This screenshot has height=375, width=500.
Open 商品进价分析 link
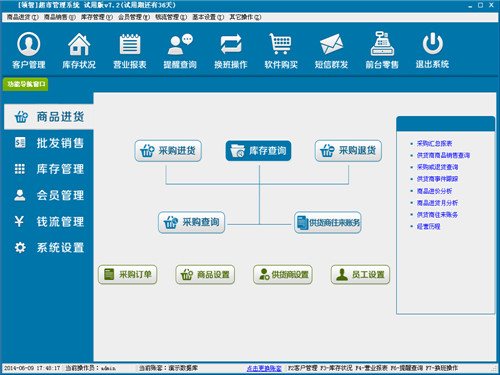click(x=434, y=191)
